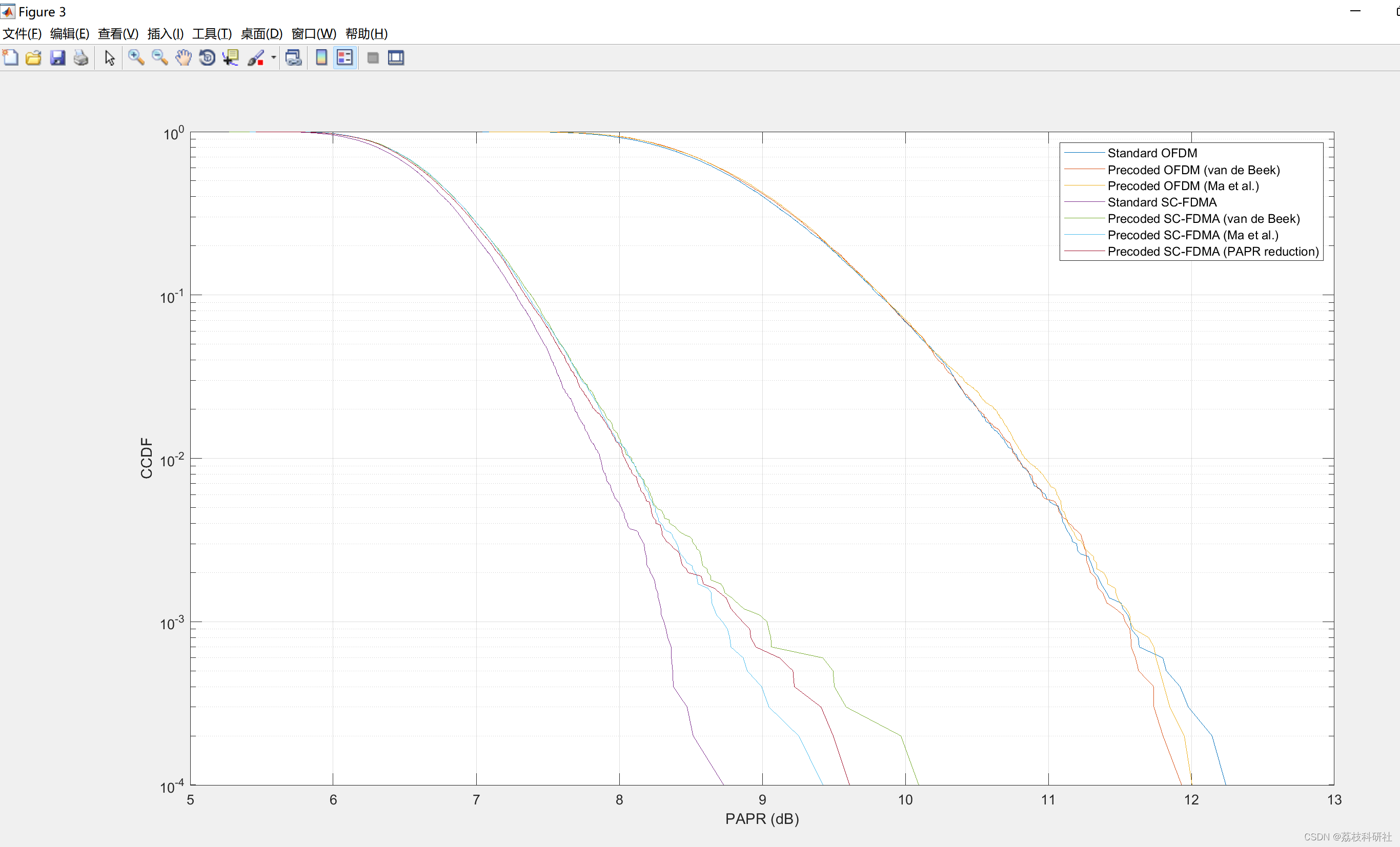Viewport: 1400px width, 847px height.
Task: Click the x-axis tick label '9'
Action: 762,799
